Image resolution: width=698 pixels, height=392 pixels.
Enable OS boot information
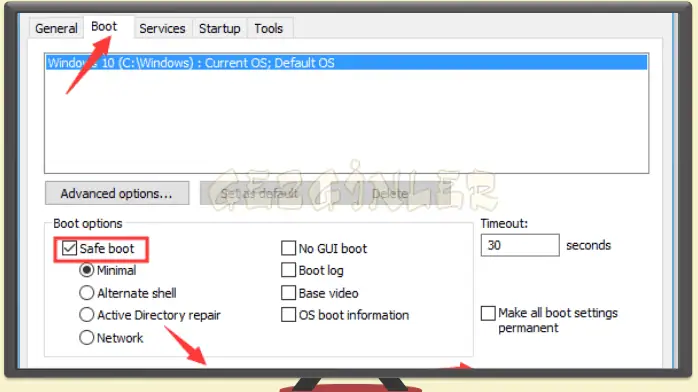pyautogui.click(x=288, y=315)
